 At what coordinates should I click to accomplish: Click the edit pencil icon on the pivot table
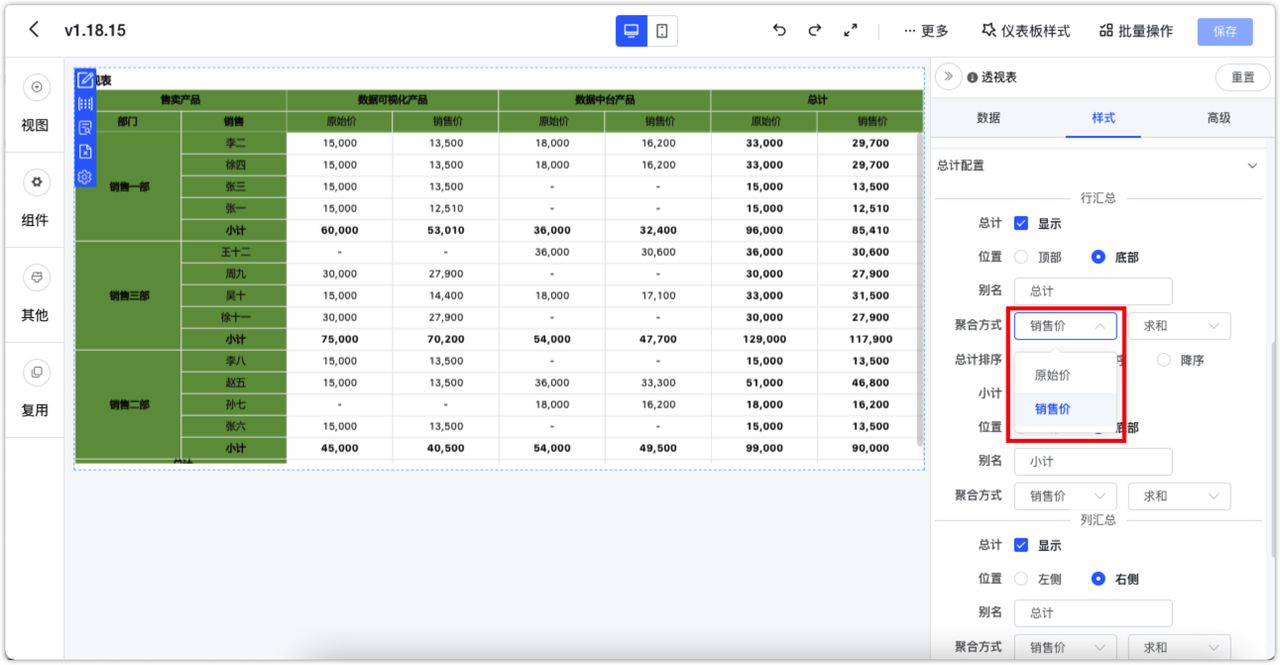(x=85, y=80)
